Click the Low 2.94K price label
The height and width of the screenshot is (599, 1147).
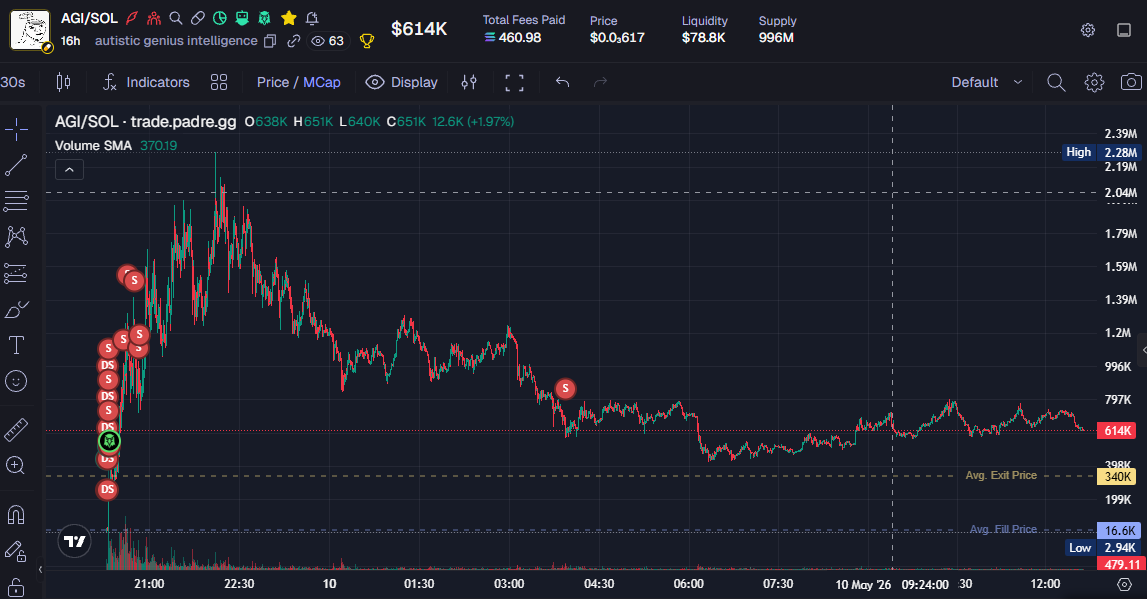point(1102,548)
